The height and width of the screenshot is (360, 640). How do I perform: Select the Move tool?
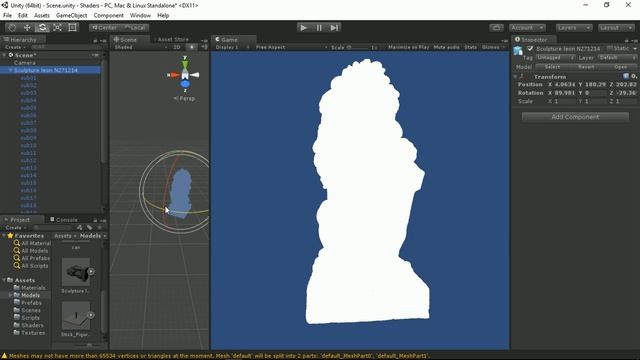[27, 28]
